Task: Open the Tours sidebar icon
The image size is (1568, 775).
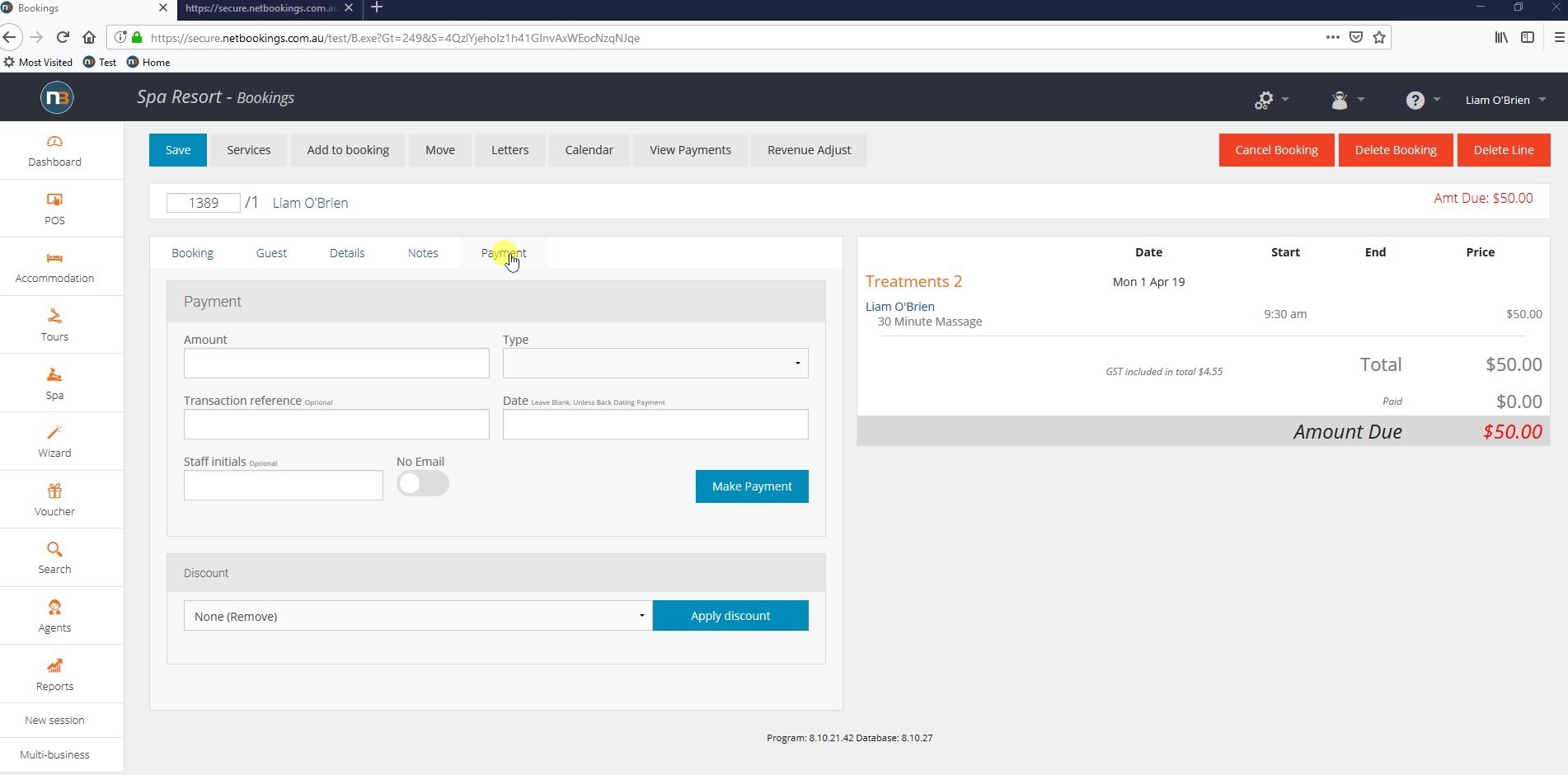Action: 54,317
